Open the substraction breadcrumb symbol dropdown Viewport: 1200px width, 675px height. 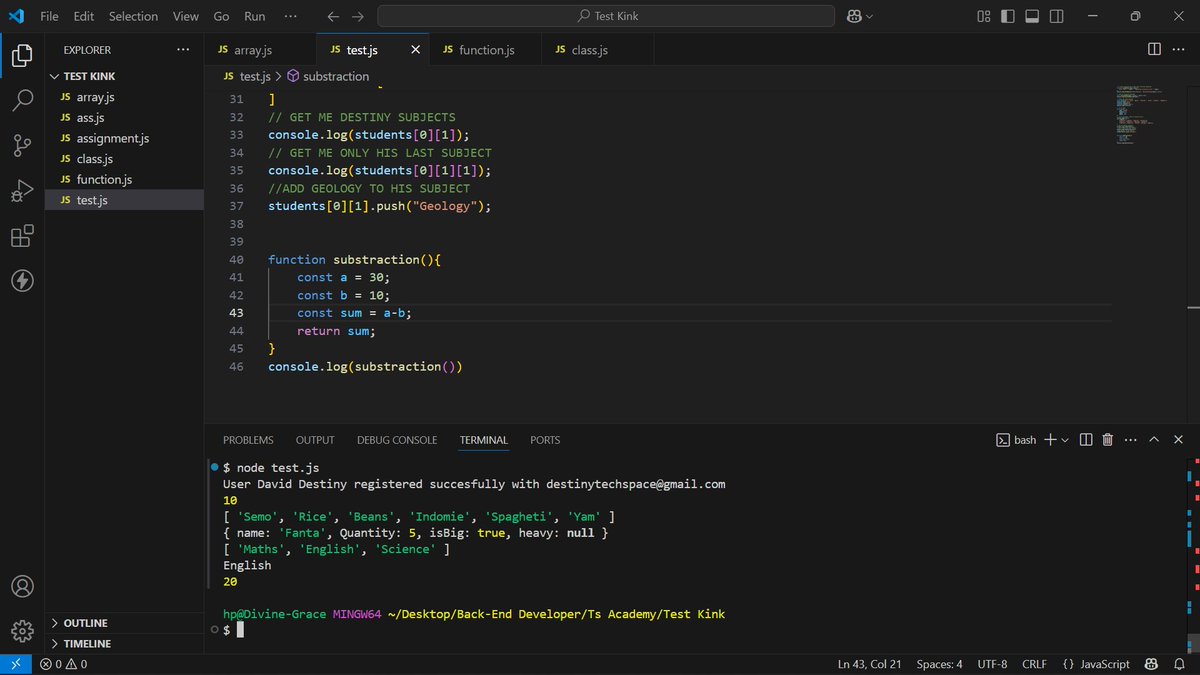tap(328, 76)
